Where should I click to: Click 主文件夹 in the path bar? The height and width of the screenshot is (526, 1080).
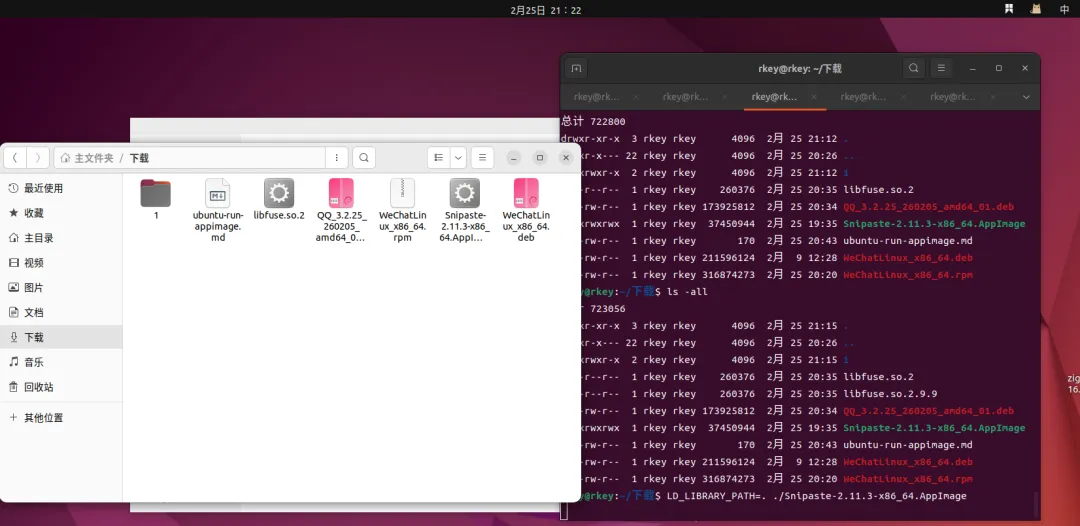[87, 158]
